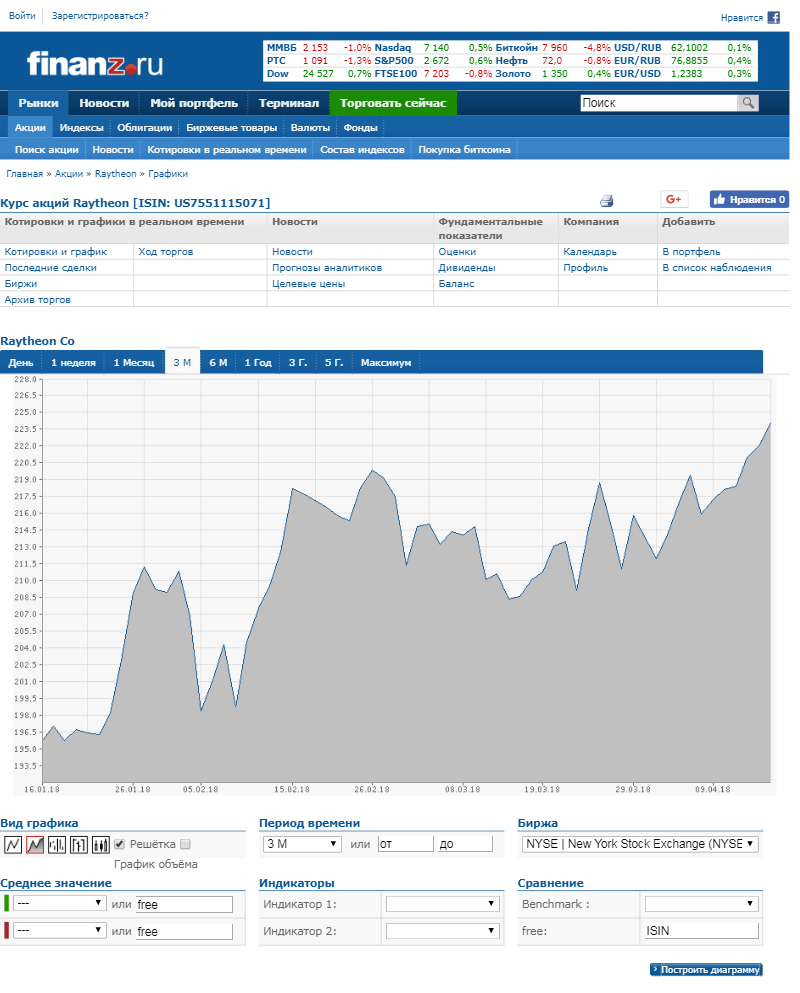
Task: Open the Терминал menu item
Action: (289, 103)
